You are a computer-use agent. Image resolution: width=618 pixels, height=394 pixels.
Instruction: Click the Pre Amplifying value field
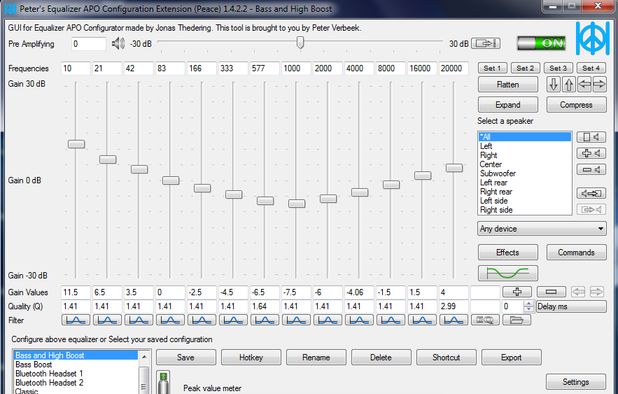[89, 43]
